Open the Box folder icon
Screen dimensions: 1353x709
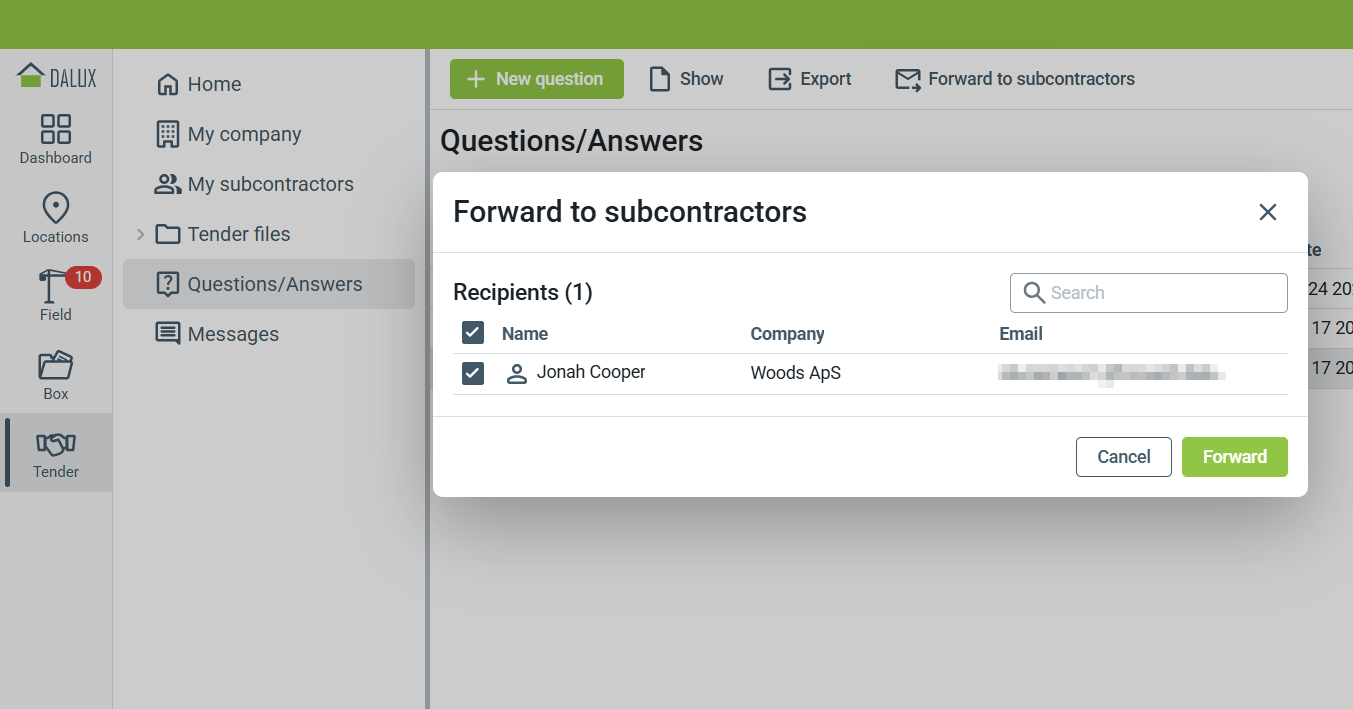(x=56, y=365)
